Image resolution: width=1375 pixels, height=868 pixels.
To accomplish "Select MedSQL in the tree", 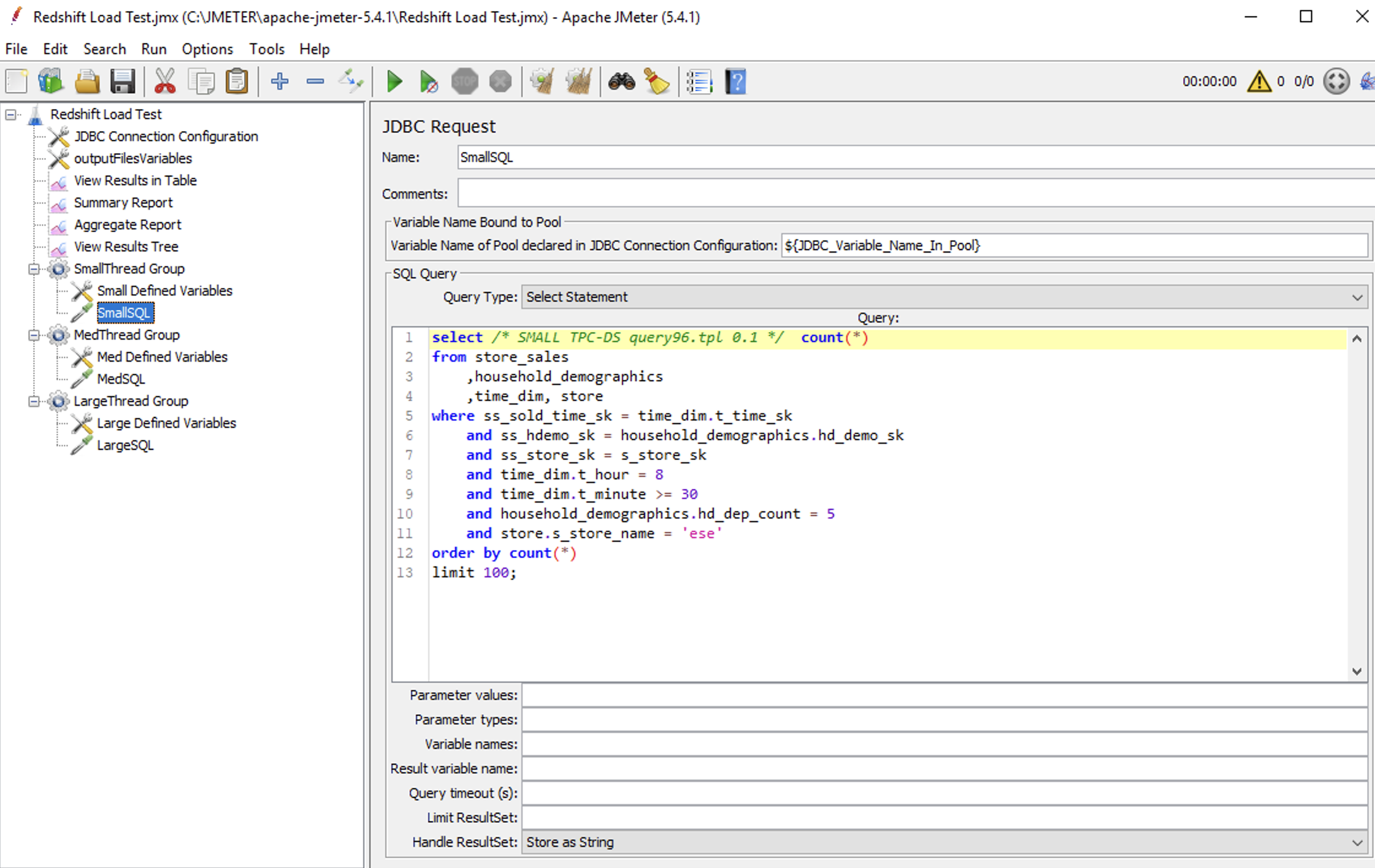I will (x=121, y=379).
